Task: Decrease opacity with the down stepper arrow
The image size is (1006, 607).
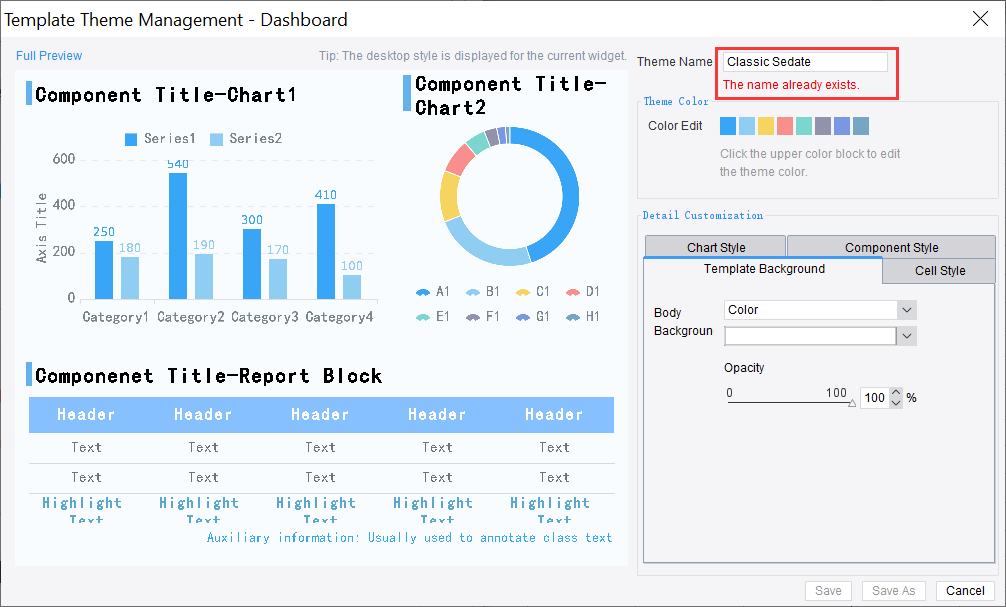Action: 896,403
